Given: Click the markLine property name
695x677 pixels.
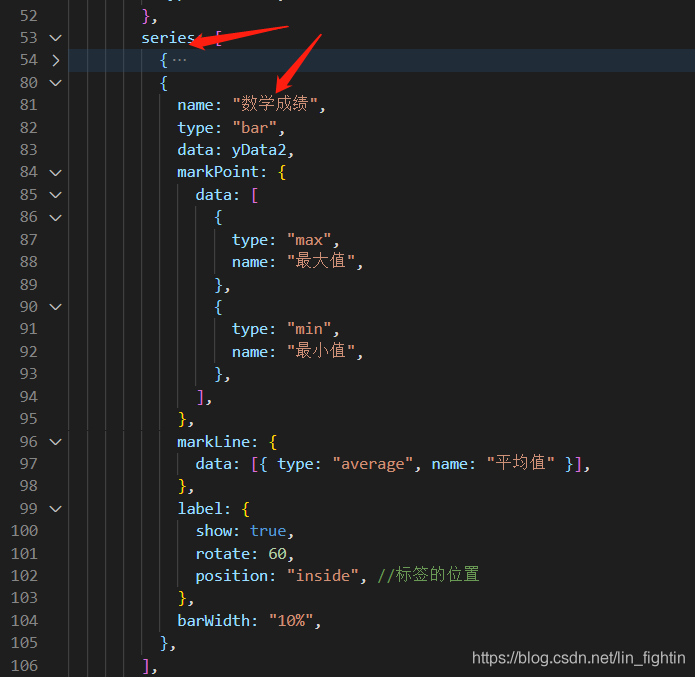Looking at the screenshot, I should coord(213,442).
